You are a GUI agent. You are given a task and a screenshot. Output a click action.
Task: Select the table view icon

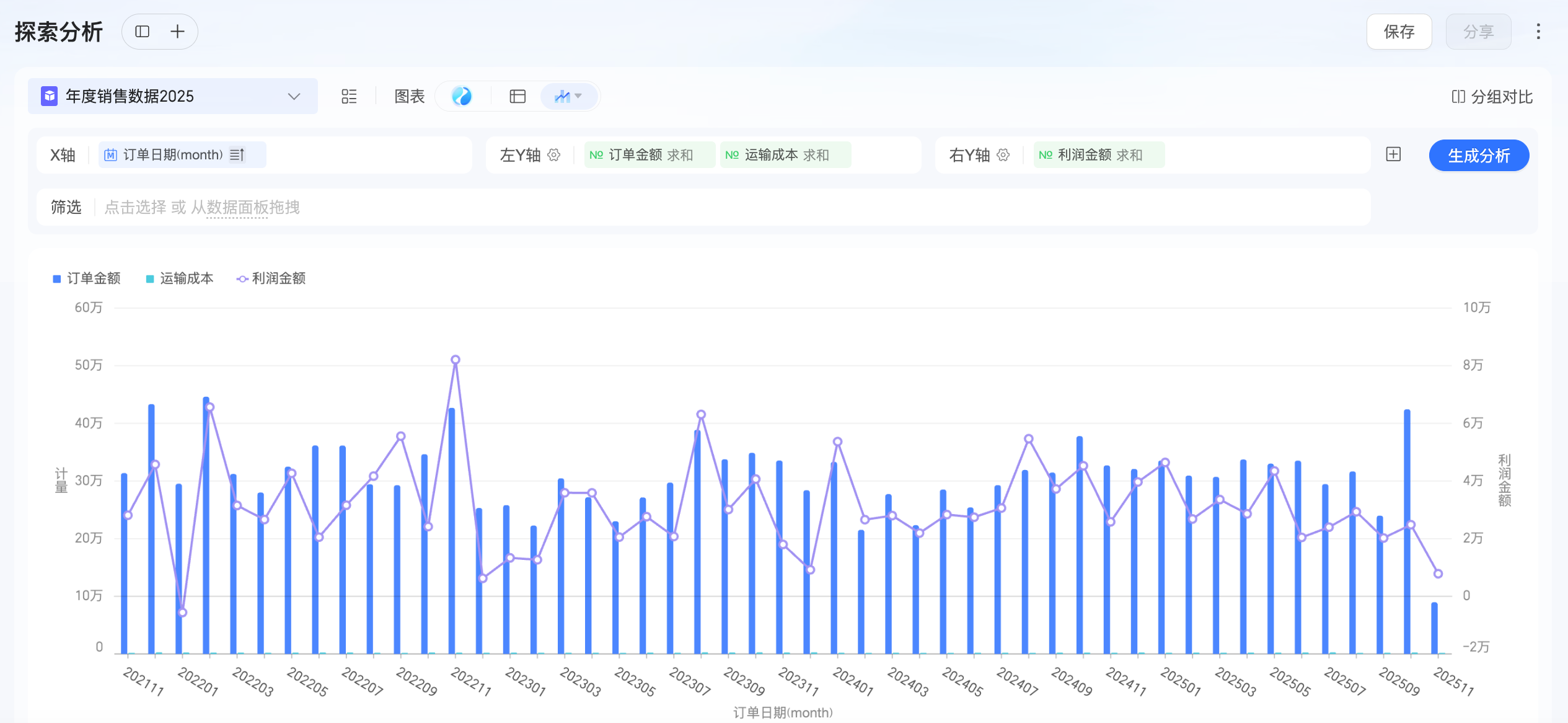518,96
